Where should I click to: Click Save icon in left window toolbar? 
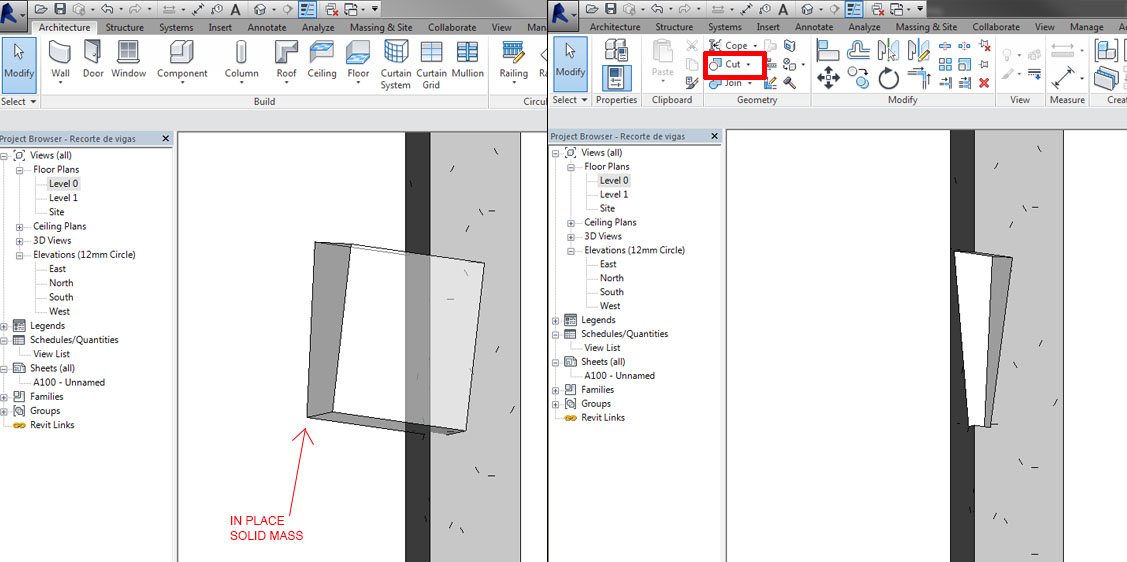click(60, 9)
